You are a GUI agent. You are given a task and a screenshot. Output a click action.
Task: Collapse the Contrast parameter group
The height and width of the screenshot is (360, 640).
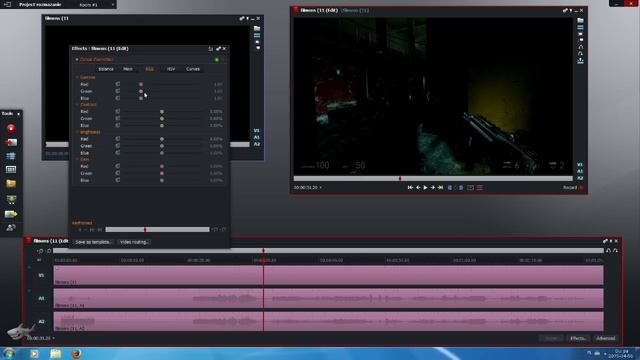pyautogui.click(x=77, y=104)
